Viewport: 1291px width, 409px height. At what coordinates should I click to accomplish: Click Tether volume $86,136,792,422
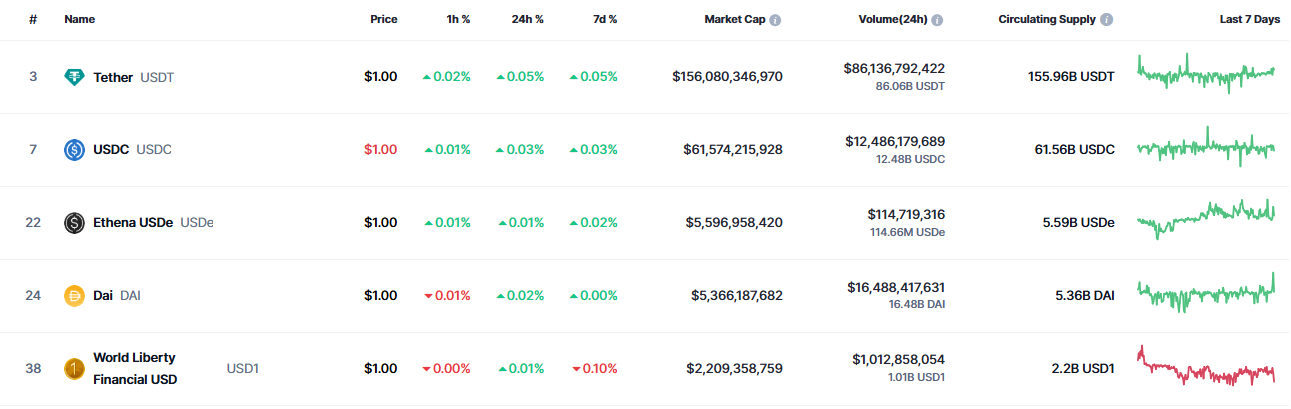[894, 69]
